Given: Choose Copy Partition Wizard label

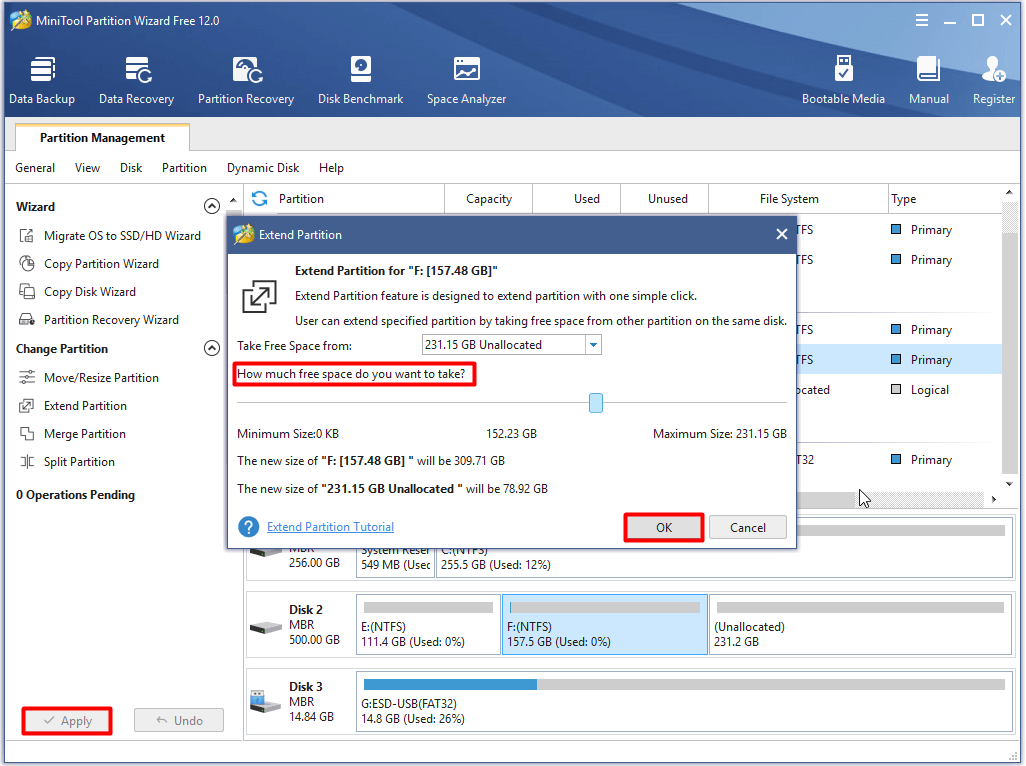Looking at the screenshot, I should point(101,264).
